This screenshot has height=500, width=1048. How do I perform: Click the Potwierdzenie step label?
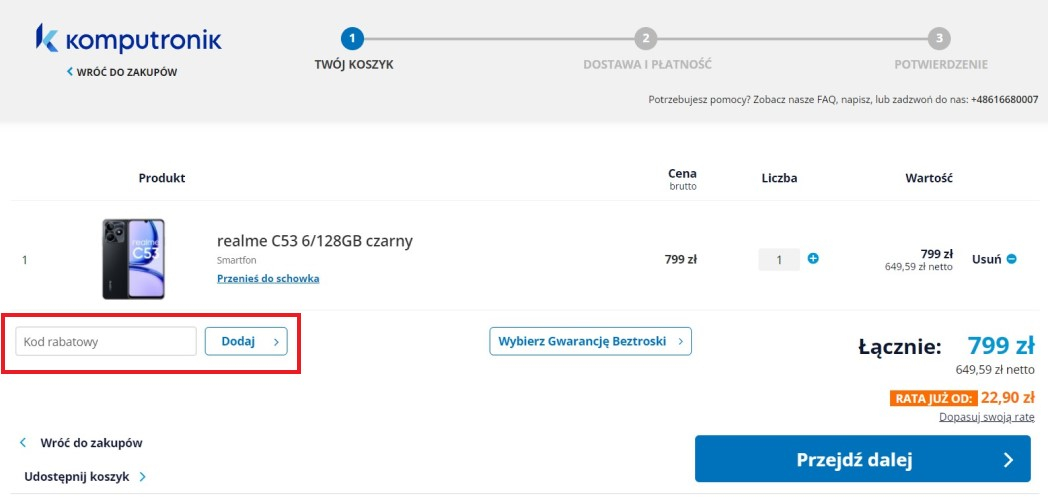point(940,65)
